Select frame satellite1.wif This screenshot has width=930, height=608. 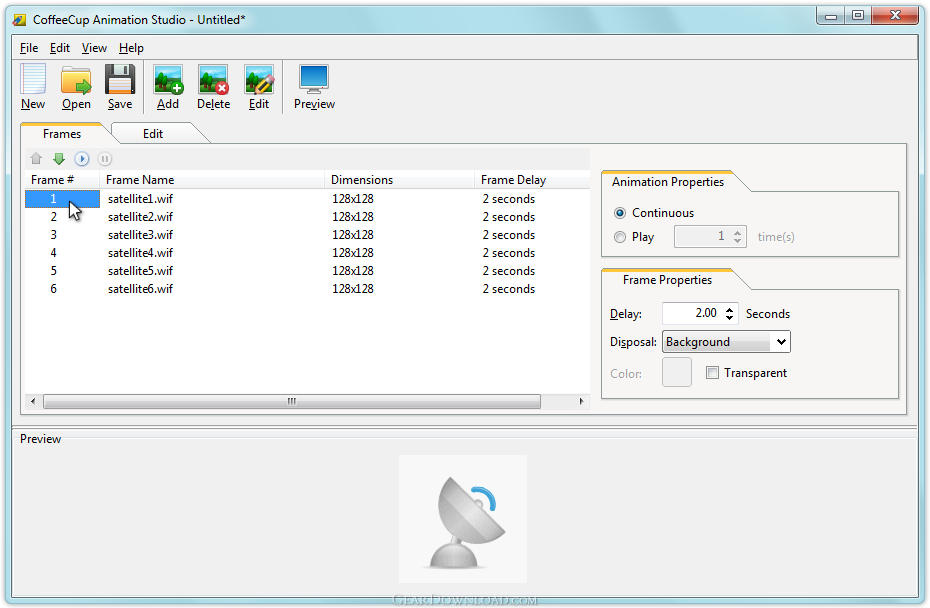coord(140,199)
